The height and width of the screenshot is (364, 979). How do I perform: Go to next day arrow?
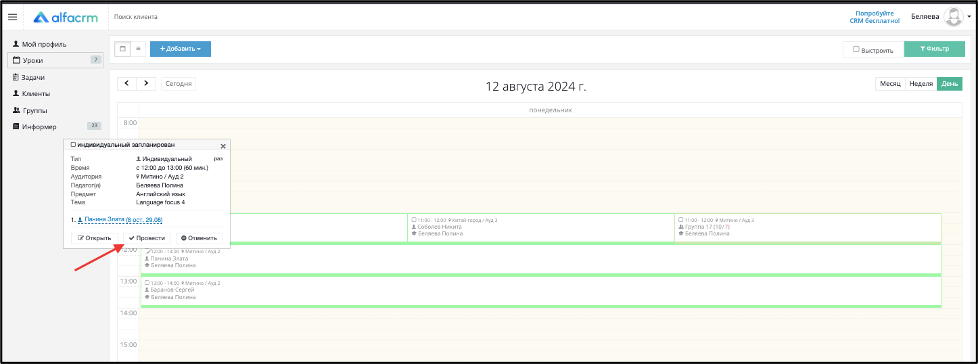point(146,83)
